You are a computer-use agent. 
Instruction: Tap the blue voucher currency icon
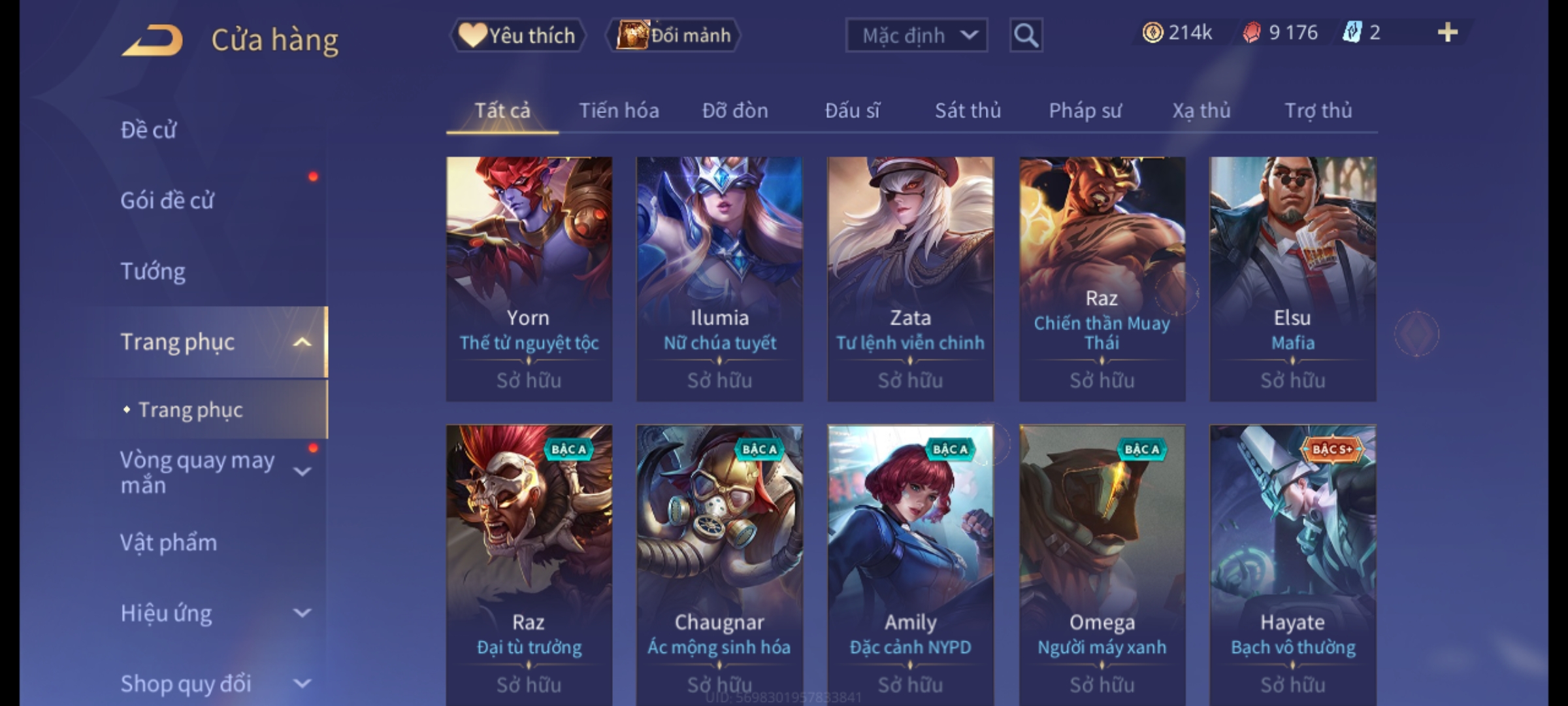[1352, 33]
